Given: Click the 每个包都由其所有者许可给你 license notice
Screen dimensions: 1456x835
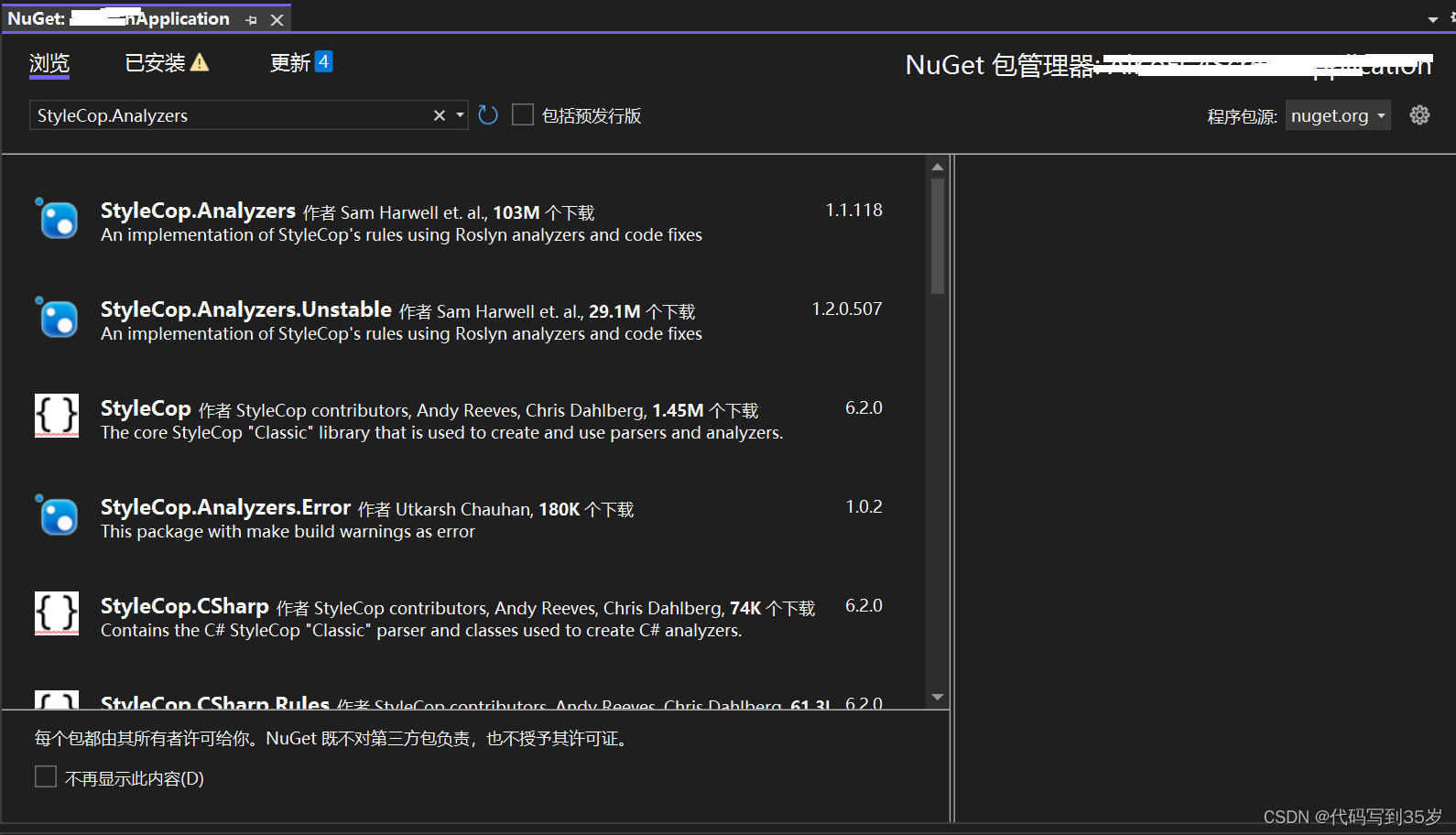Looking at the screenshot, I should coord(334,738).
